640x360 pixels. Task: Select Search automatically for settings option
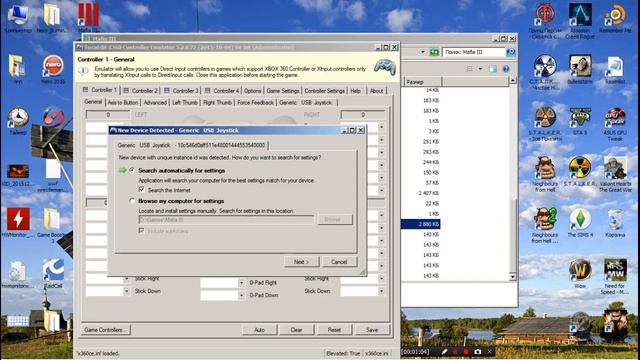(x=132, y=170)
